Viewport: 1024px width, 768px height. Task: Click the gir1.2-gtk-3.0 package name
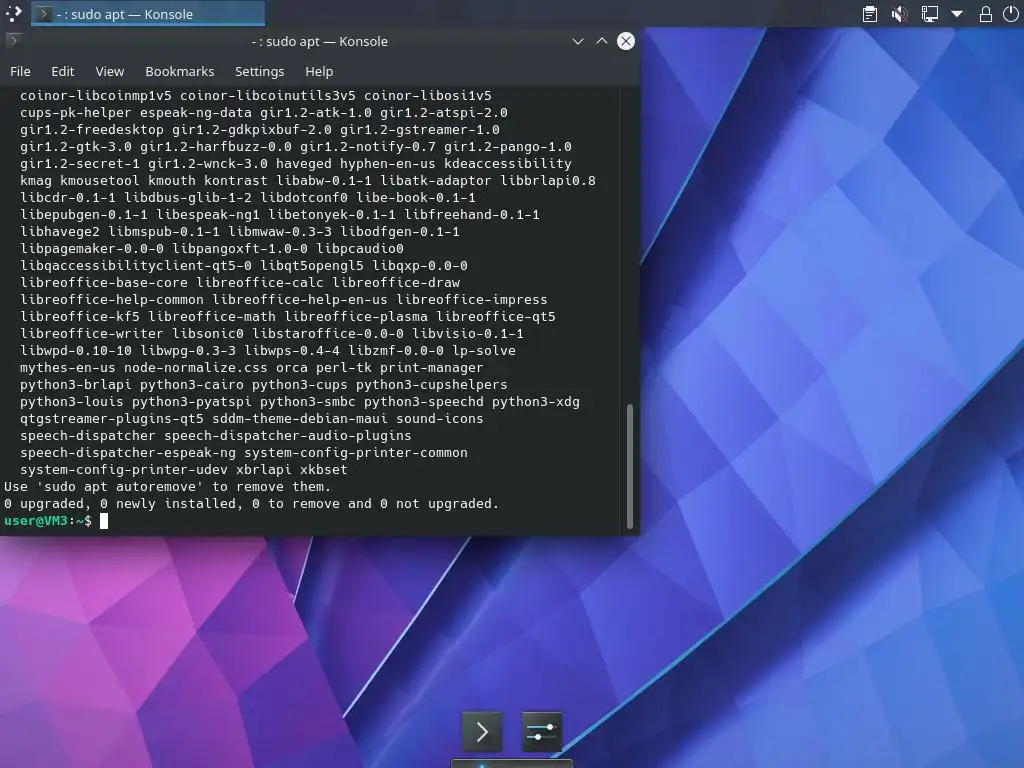pyautogui.click(x=76, y=147)
